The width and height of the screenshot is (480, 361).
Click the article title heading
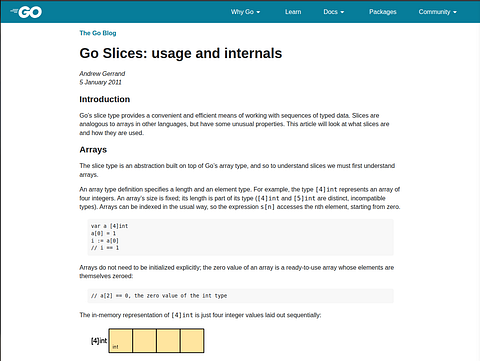(181, 53)
